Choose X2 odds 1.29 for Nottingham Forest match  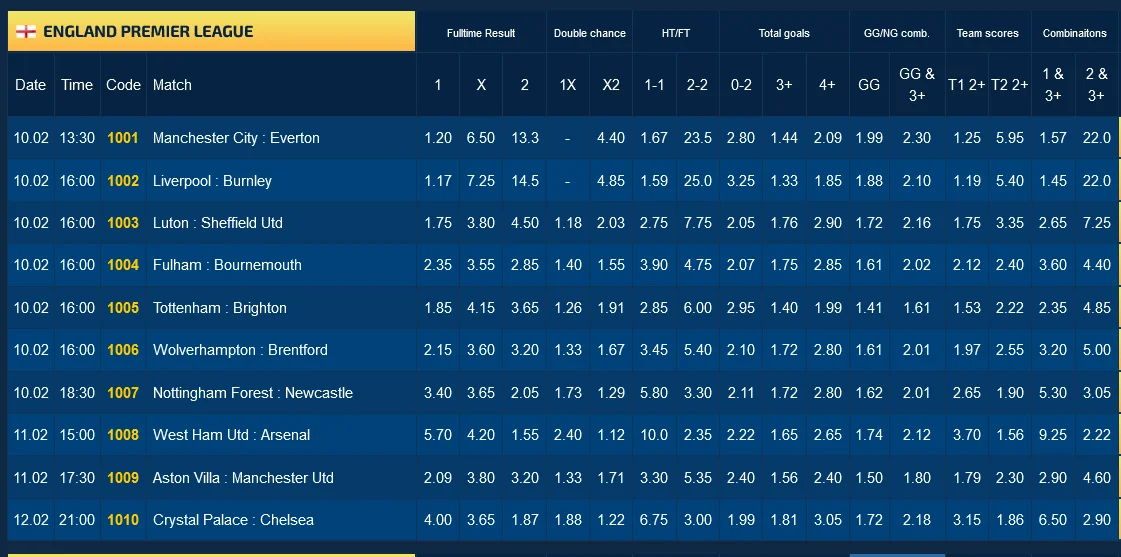click(x=611, y=393)
